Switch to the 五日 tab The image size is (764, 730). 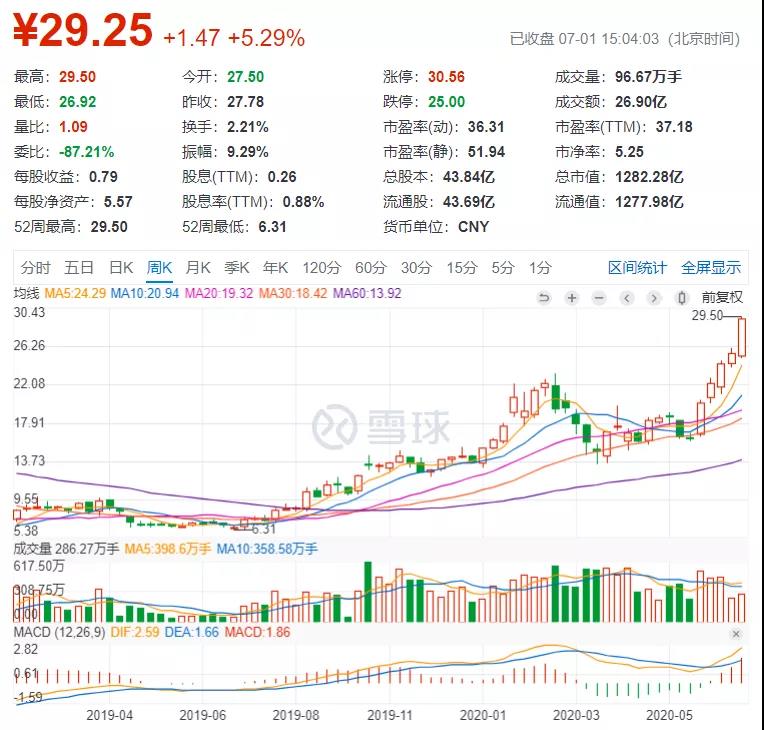[x=79, y=267]
